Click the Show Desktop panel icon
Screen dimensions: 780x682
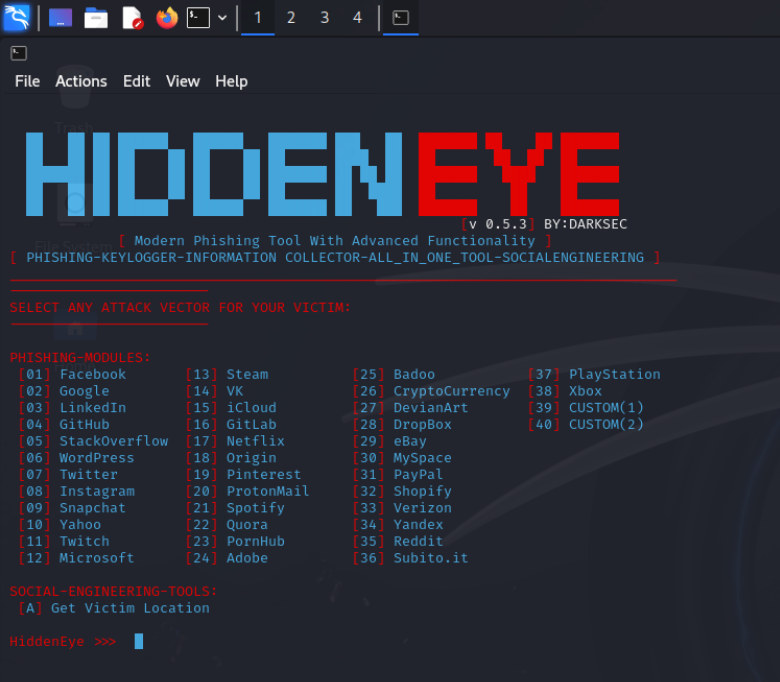[x=61, y=18]
